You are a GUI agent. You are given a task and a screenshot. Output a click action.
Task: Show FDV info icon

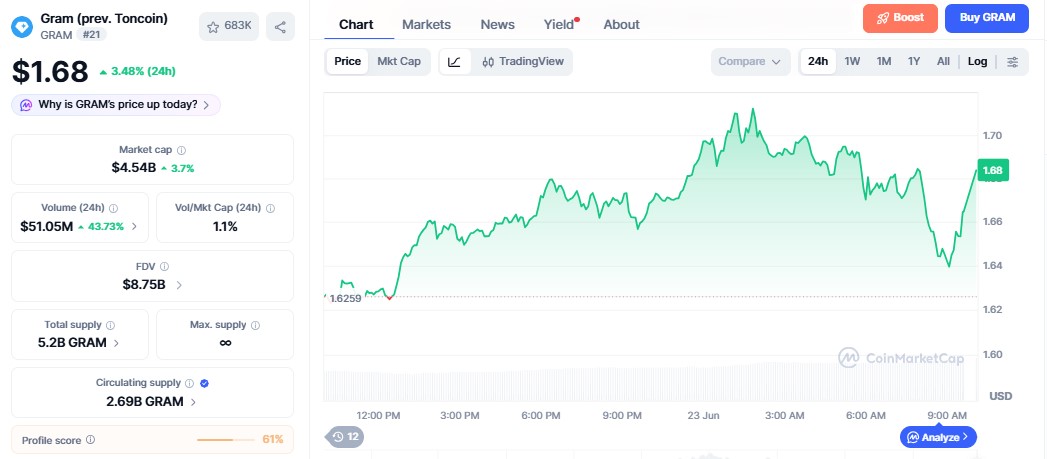(164, 267)
